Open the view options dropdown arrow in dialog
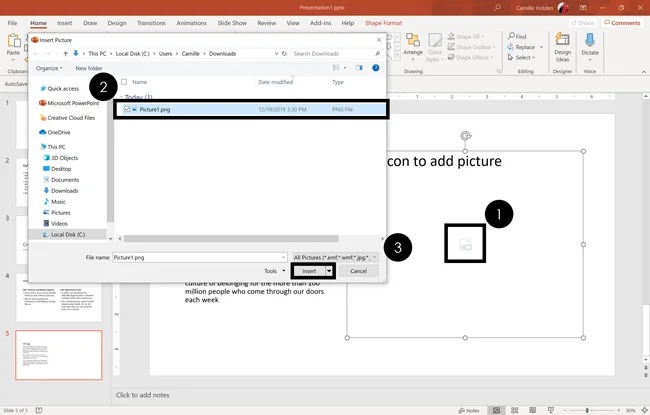The width and height of the screenshot is (650, 415). click(345, 68)
